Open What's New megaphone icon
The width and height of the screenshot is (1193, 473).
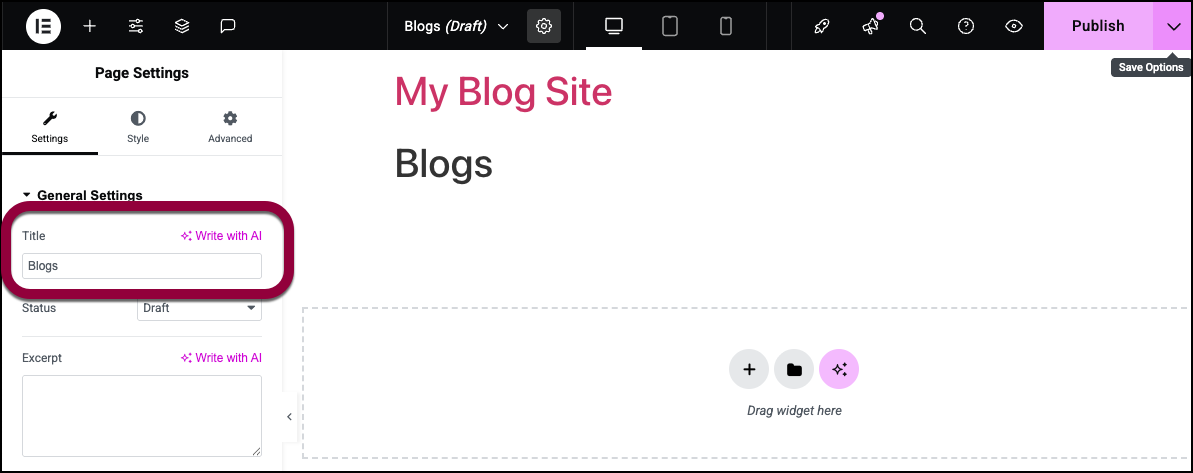[x=870, y=26]
